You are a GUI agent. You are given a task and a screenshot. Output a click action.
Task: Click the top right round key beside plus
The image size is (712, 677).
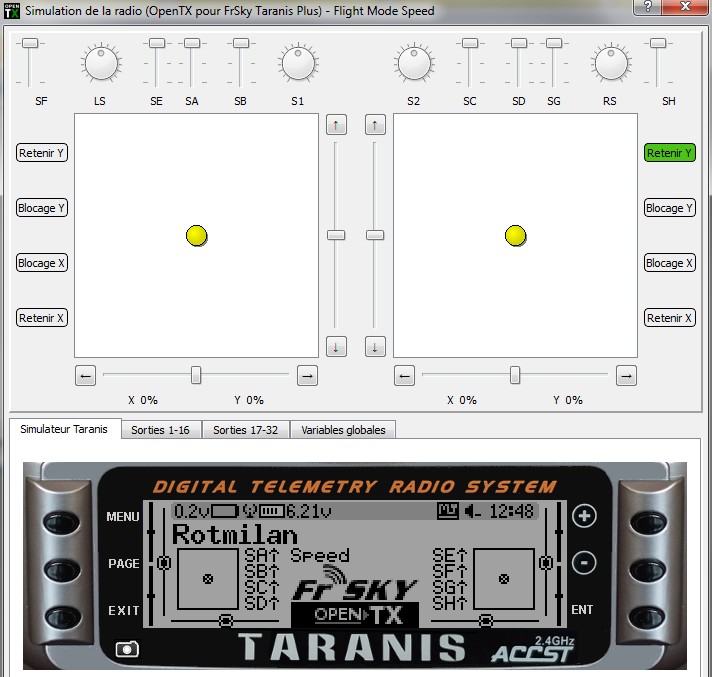click(x=648, y=521)
